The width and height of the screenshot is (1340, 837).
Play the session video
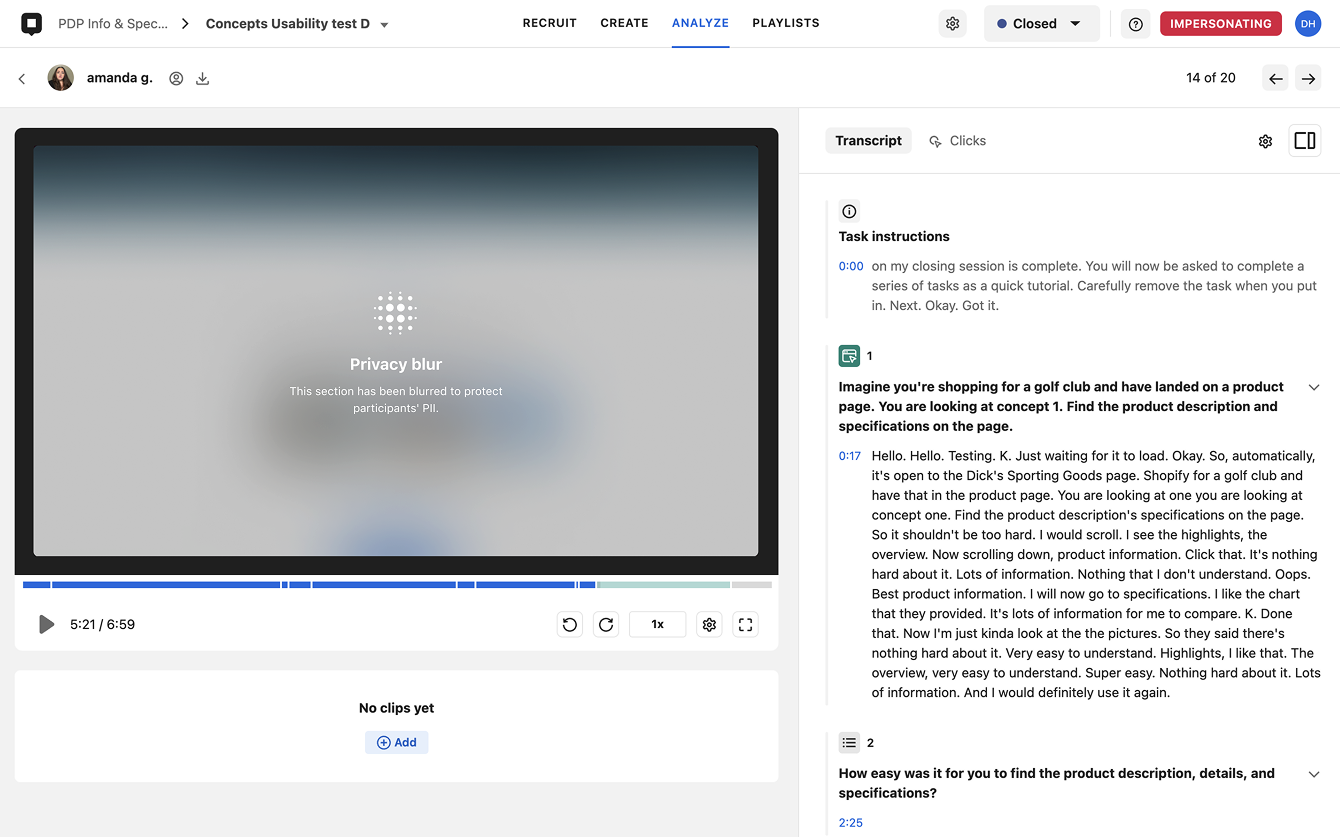46,624
